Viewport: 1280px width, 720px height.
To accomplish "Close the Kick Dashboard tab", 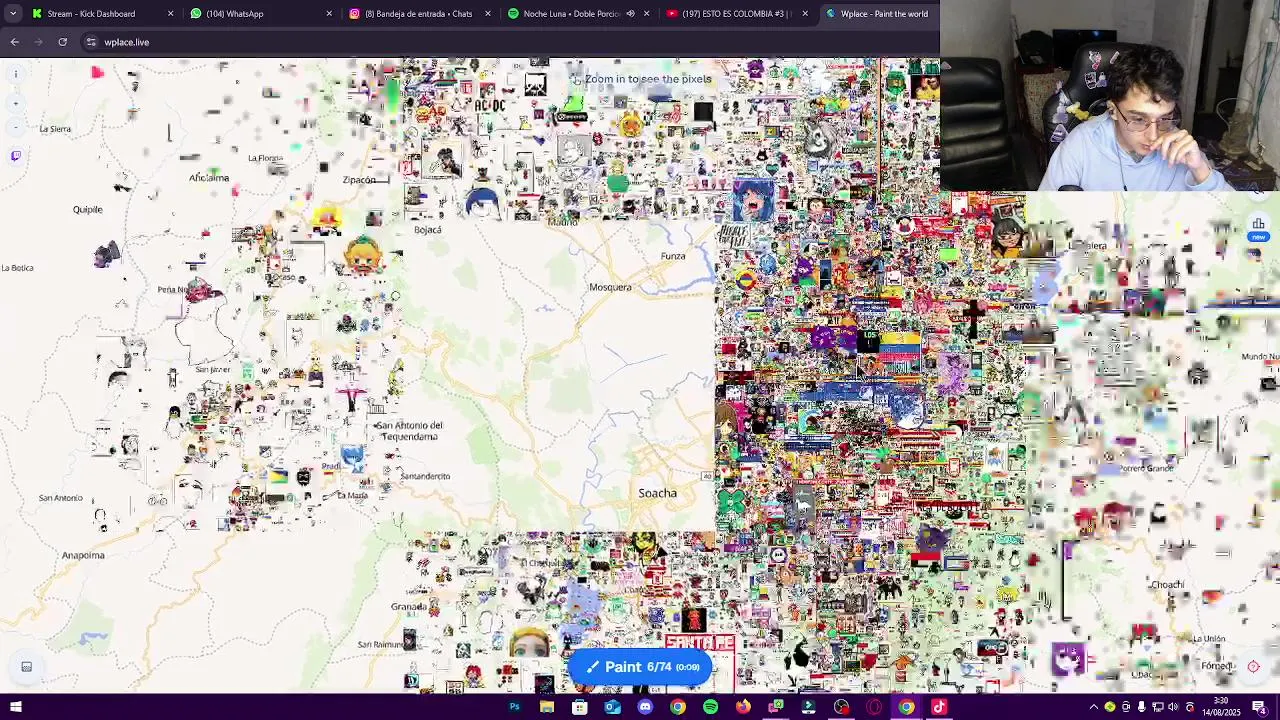I will coord(170,14).
